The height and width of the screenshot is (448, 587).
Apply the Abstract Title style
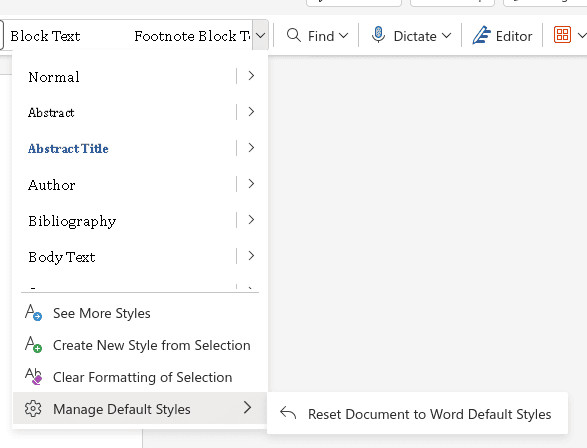pyautogui.click(x=68, y=149)
